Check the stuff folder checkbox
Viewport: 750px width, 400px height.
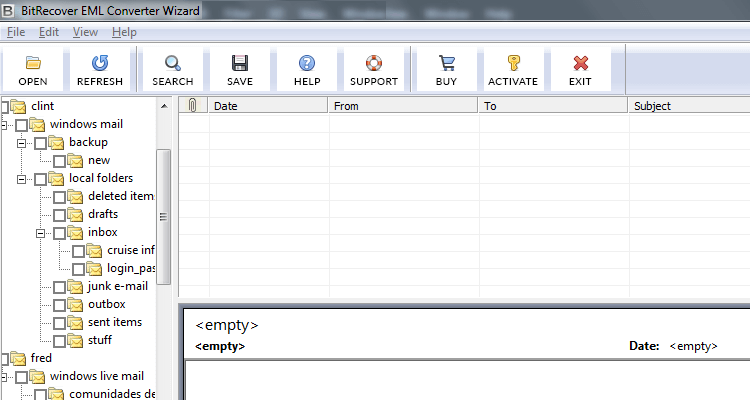click(x=60, y=341)
